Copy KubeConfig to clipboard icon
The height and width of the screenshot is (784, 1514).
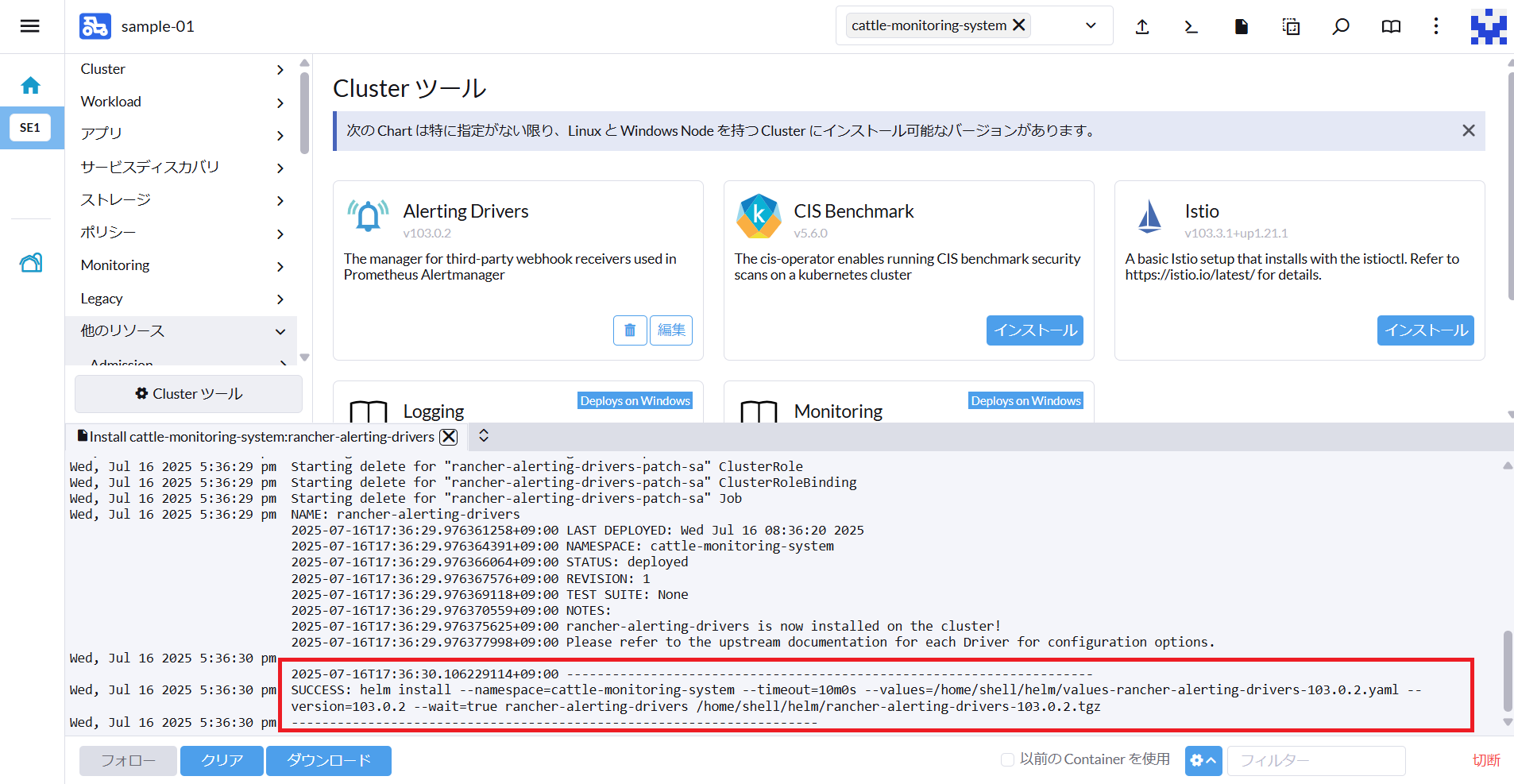click(x=1291, y=26)
